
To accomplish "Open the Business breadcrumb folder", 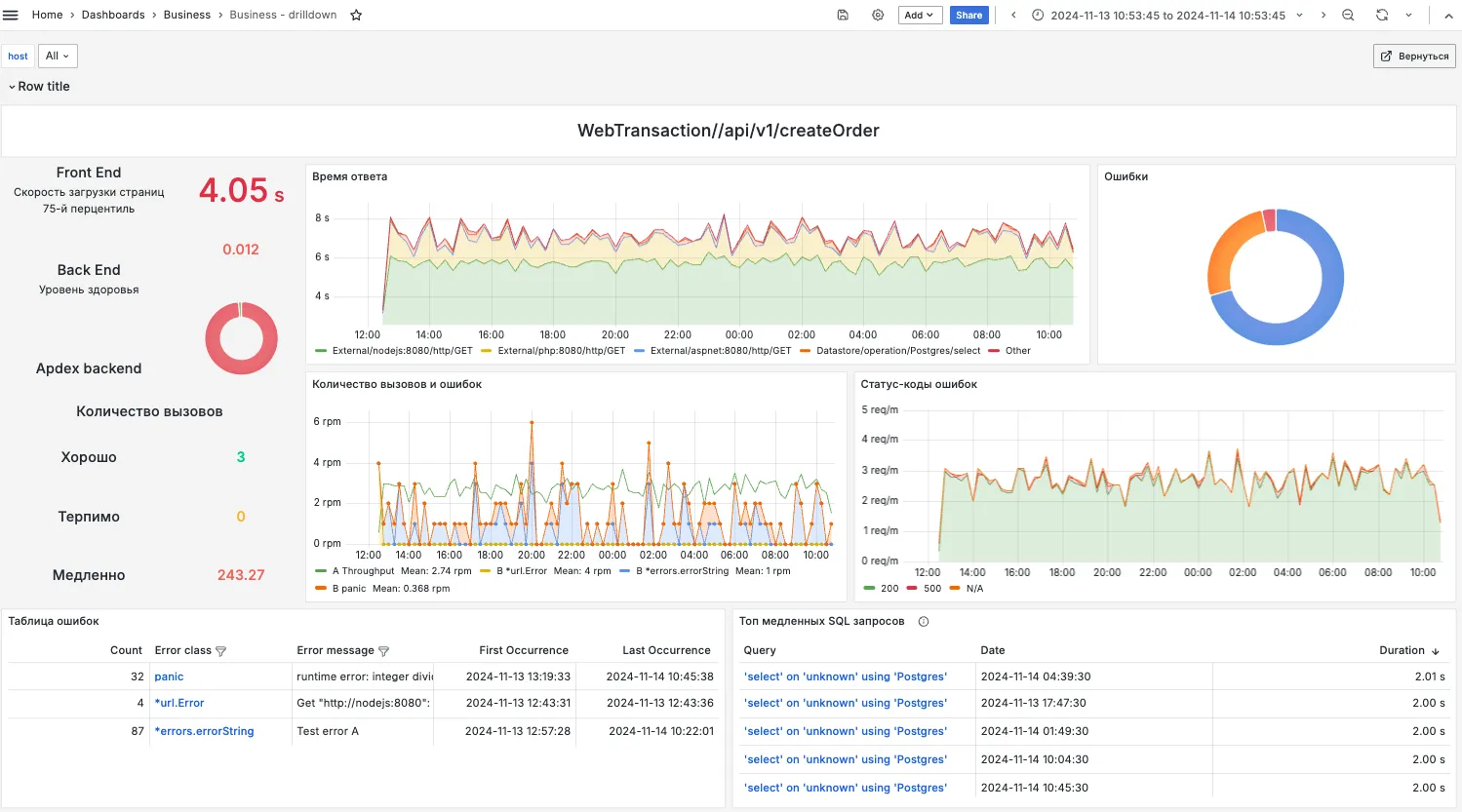I will tap(187, 15).
